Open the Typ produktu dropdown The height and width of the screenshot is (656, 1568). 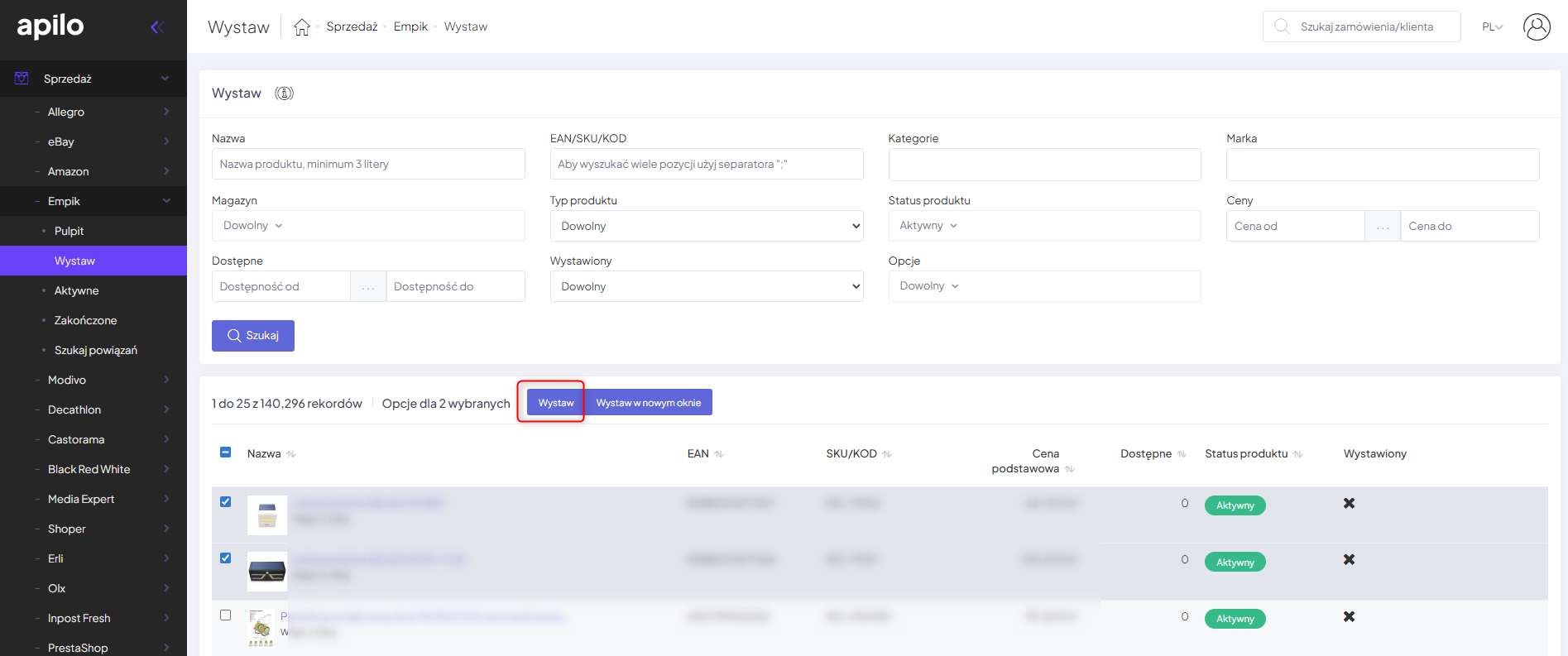706,226
